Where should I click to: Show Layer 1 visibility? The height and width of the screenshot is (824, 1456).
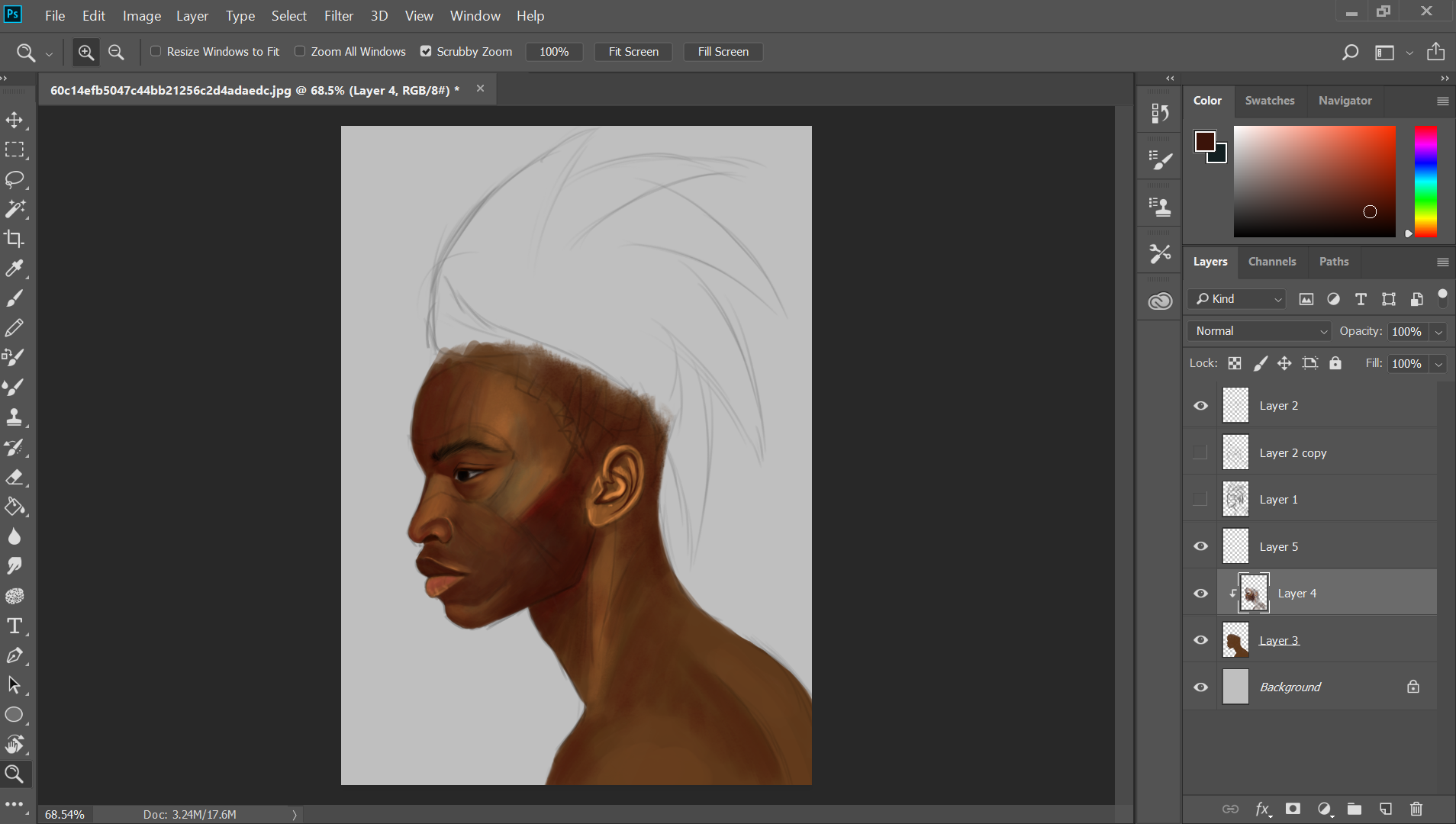point(1200,499)
